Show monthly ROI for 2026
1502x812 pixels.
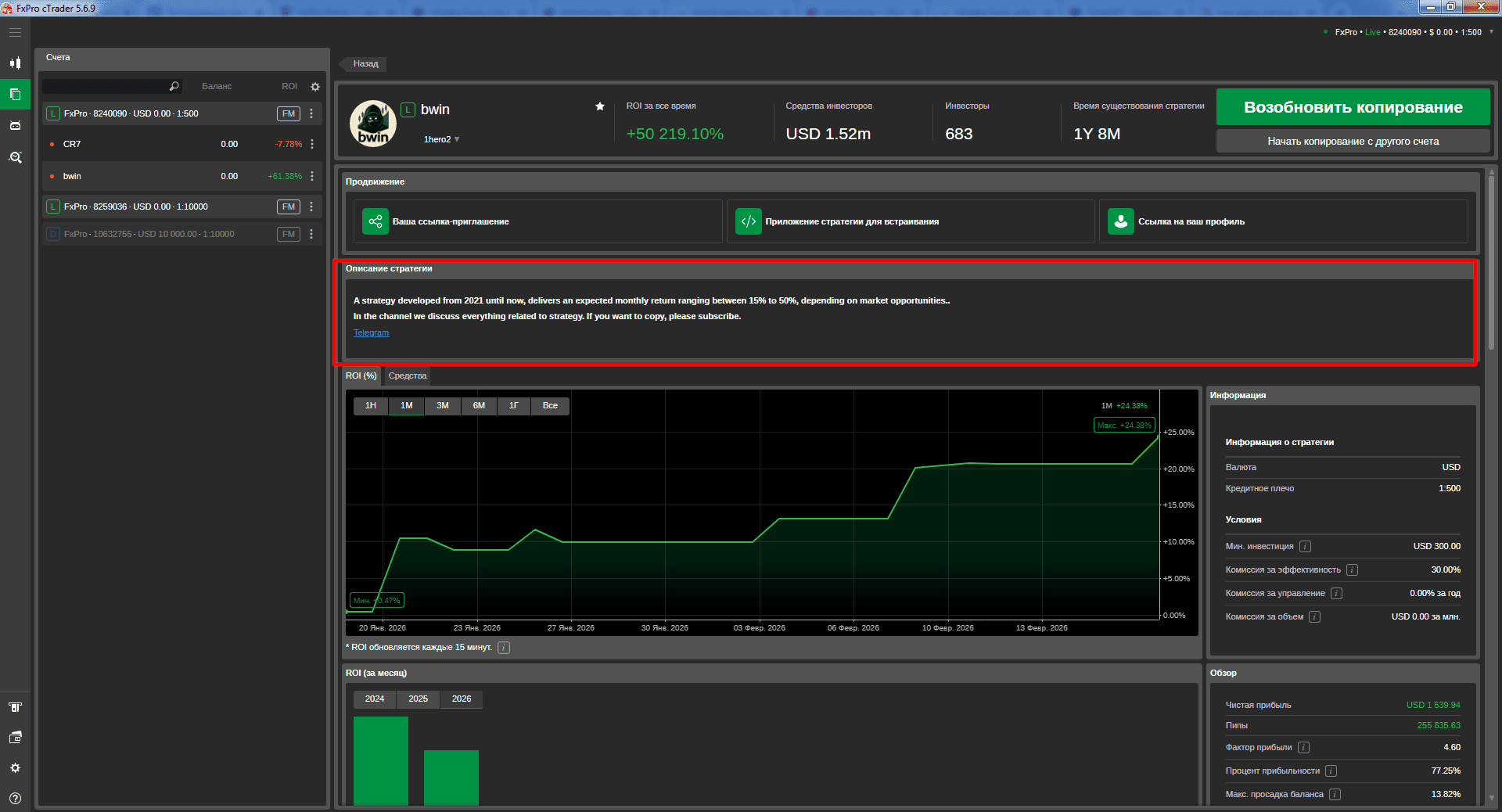[x=462, y=699]
